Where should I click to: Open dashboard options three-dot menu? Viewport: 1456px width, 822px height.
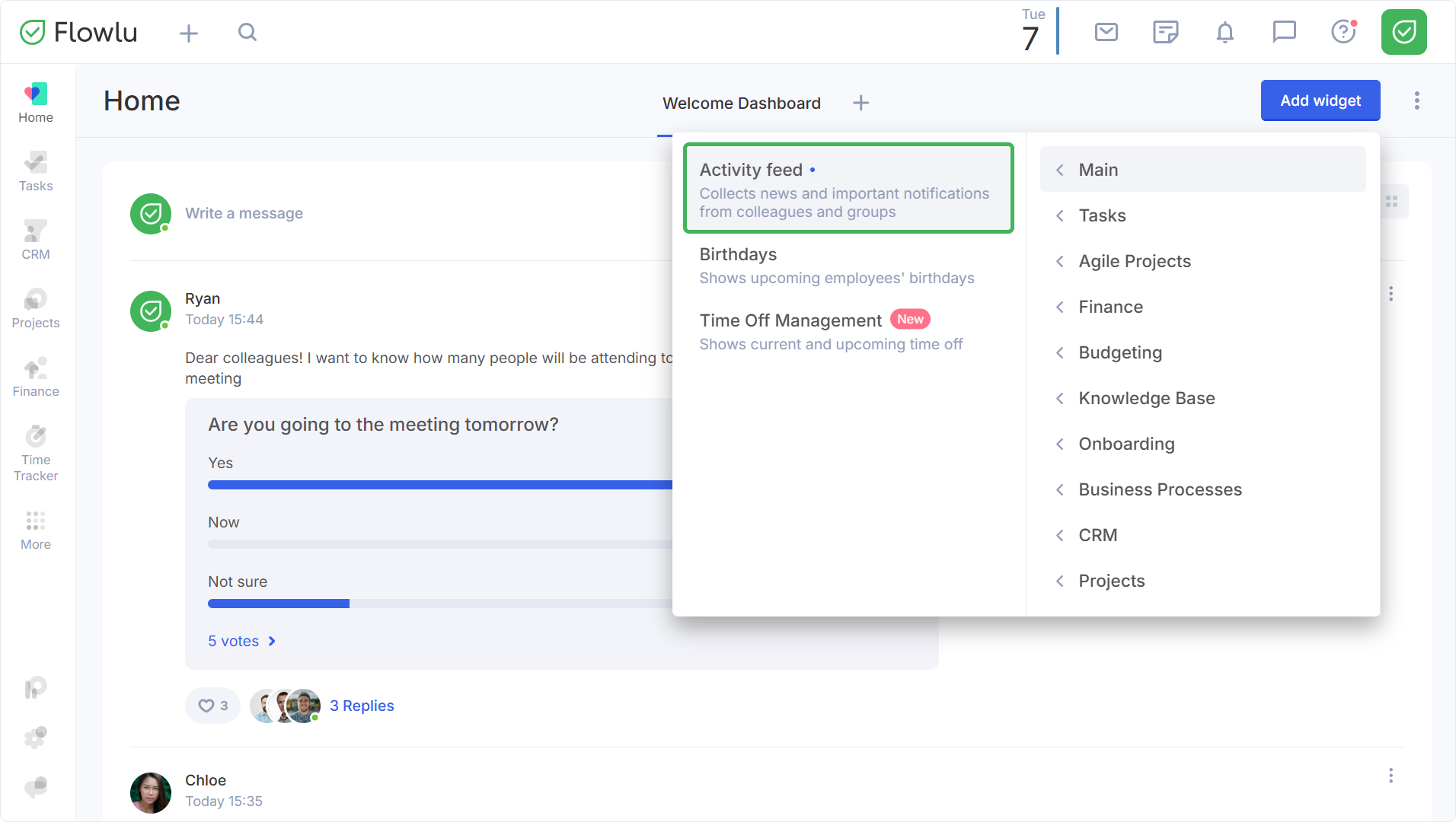click(1416, 100)
